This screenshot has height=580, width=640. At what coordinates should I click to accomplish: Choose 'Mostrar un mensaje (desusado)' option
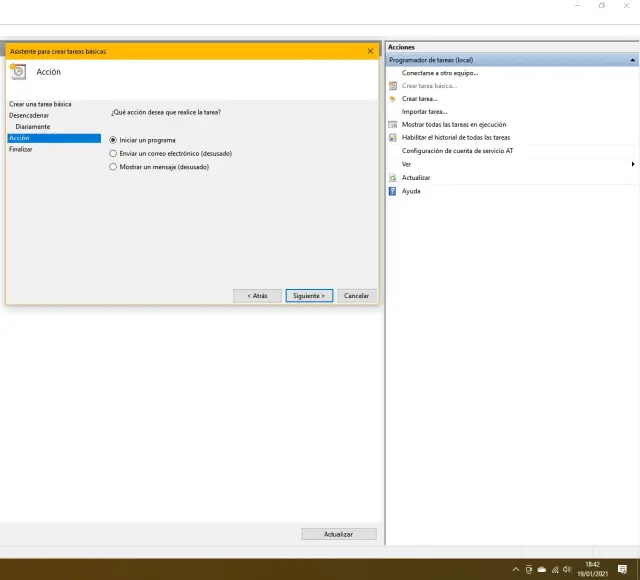tap(113, 167)
